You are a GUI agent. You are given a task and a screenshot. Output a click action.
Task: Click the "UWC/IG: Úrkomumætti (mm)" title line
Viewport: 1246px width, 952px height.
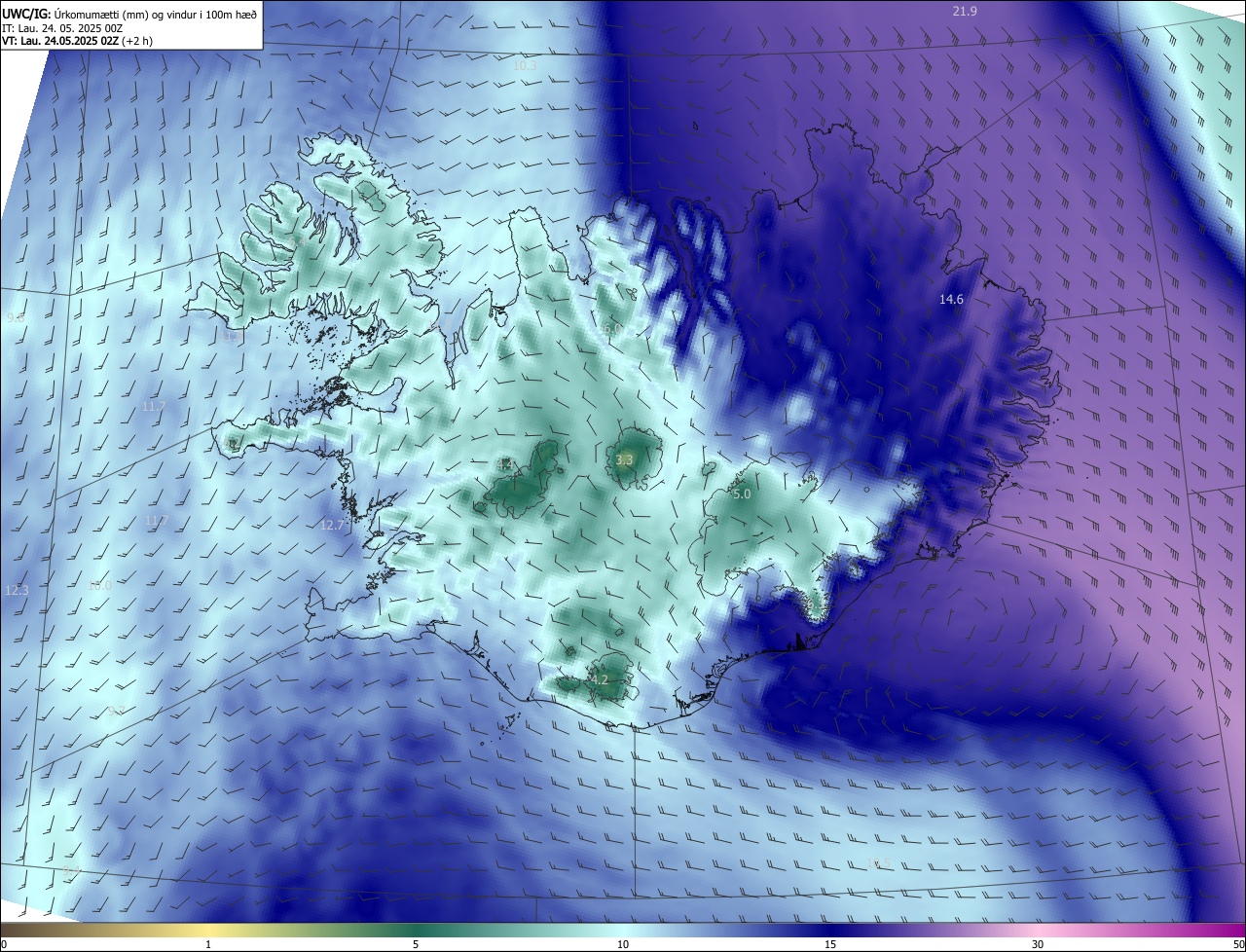130,14
